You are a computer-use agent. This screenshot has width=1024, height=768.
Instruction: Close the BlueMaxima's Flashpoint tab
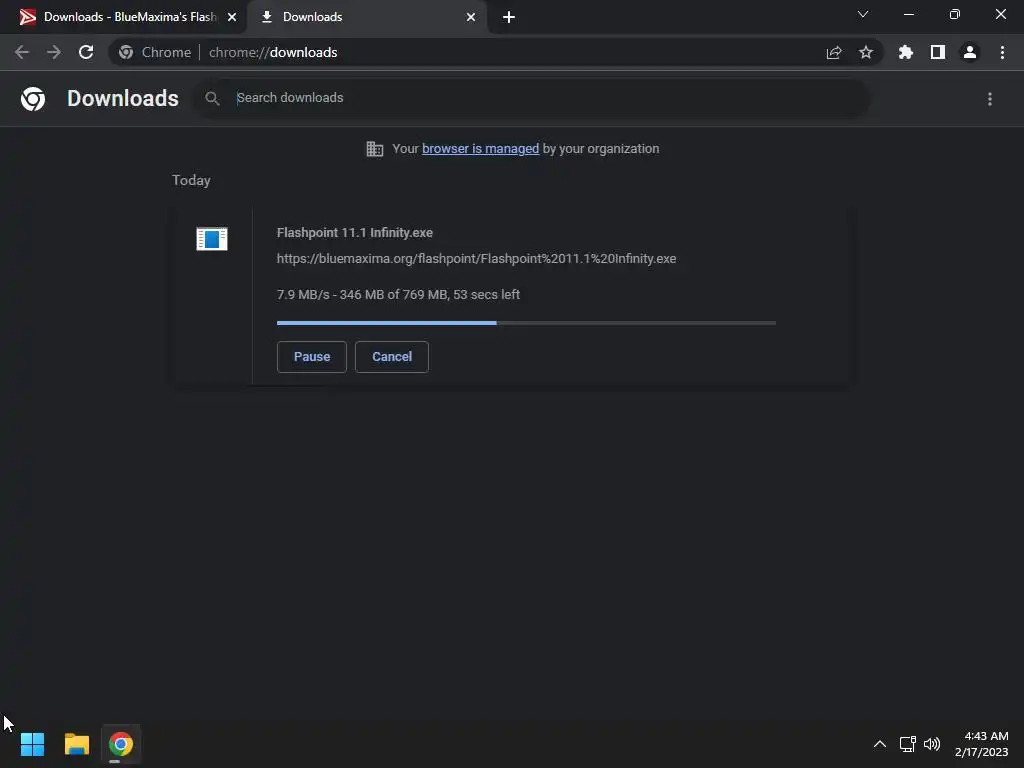[232, 17]
